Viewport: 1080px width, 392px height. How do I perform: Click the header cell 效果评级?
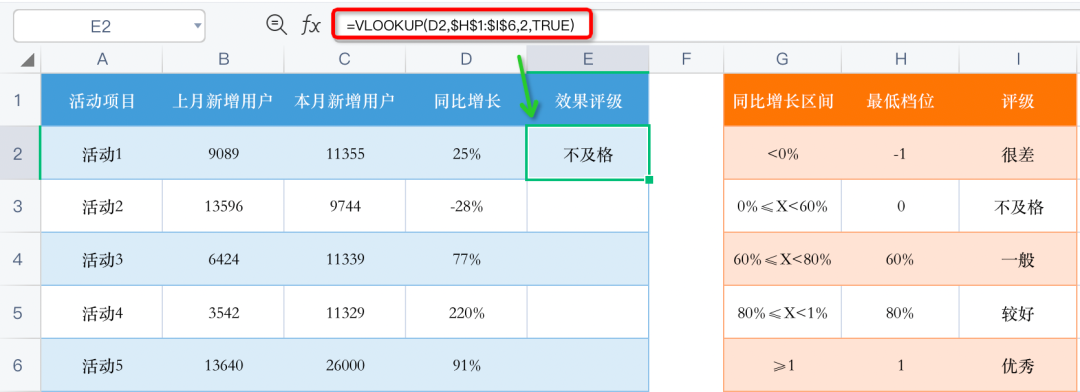(588, 100)
